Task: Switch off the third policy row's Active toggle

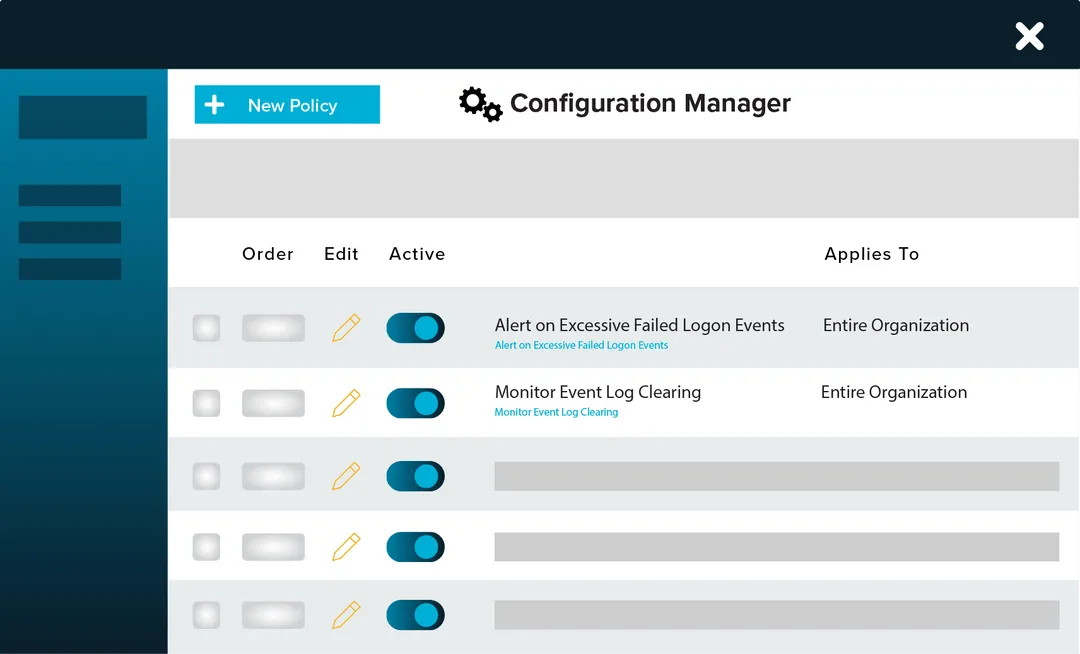Action: point(415,476)
